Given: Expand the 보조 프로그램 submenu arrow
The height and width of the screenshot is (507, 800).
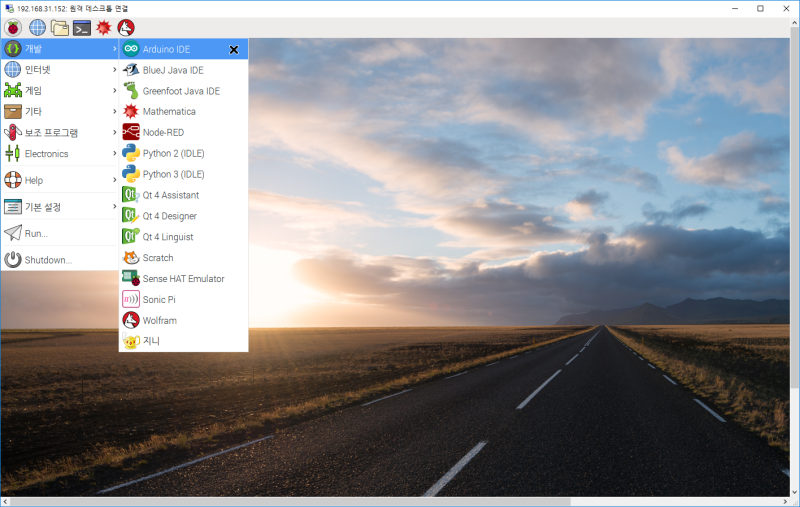Looking at the screenshot, I should [x=114, y=132].
